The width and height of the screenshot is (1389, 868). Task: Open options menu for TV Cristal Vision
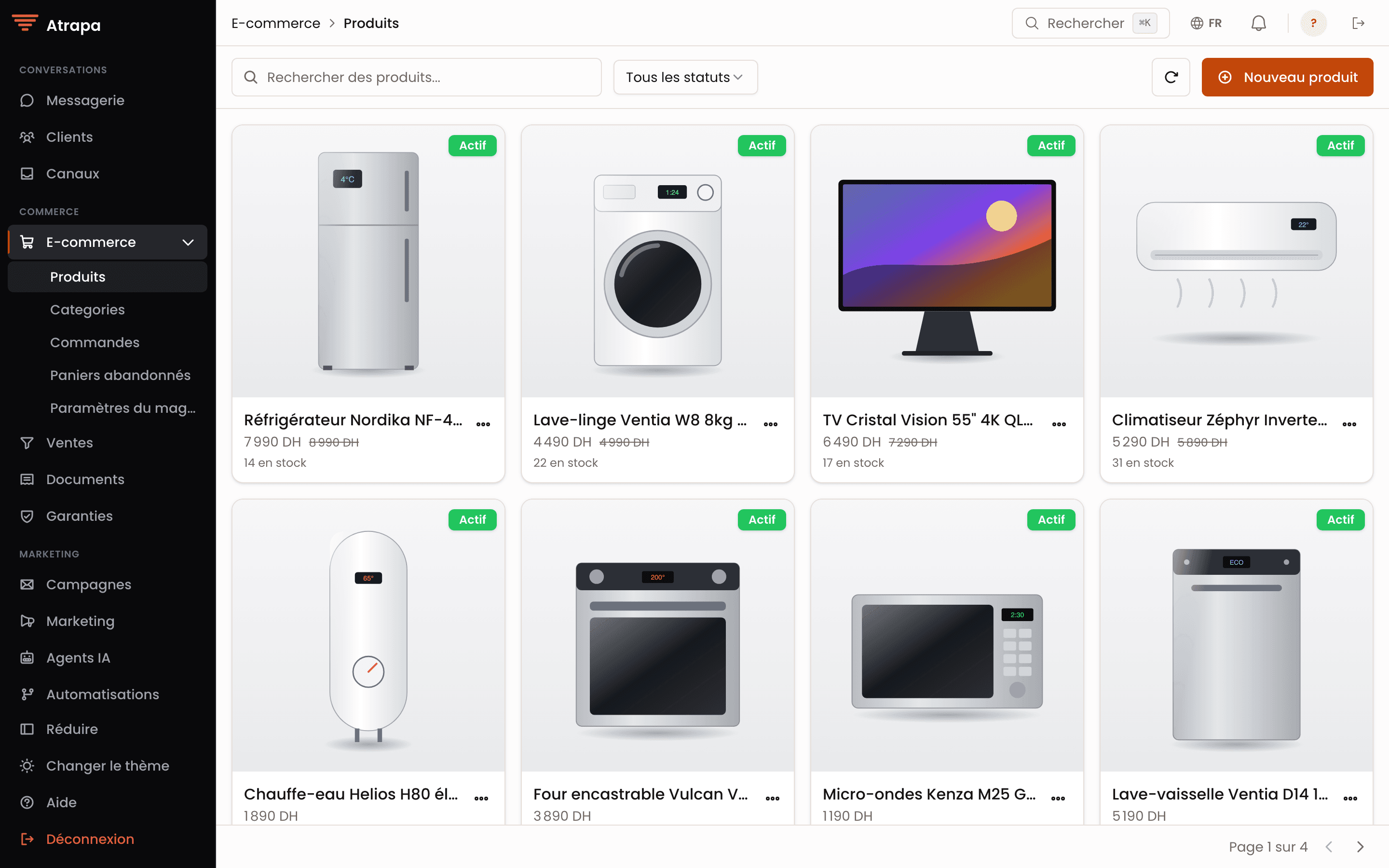(x=1059, y=424)
